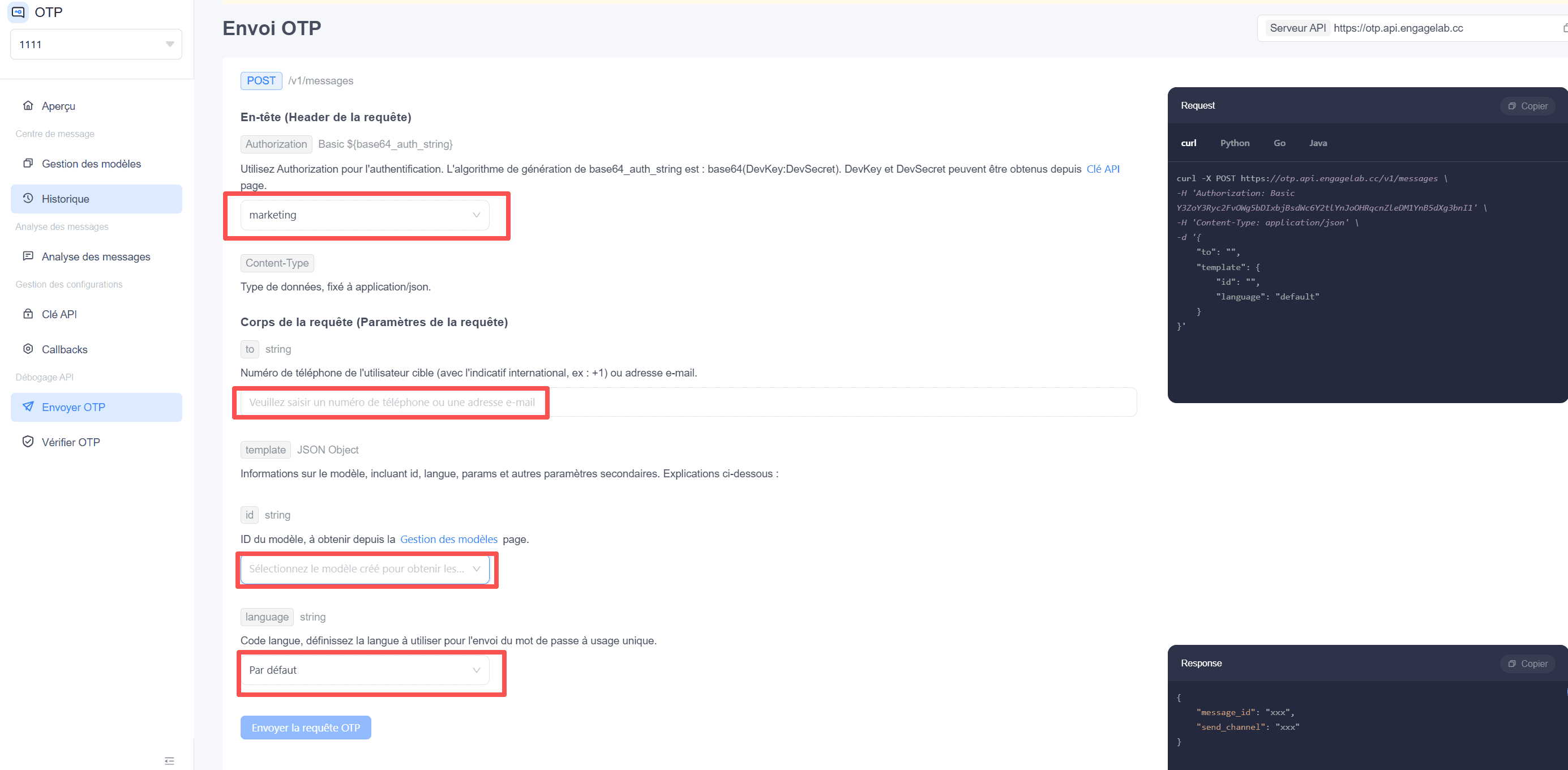Click the marketing dropdown chevron

tap(477, 215)
